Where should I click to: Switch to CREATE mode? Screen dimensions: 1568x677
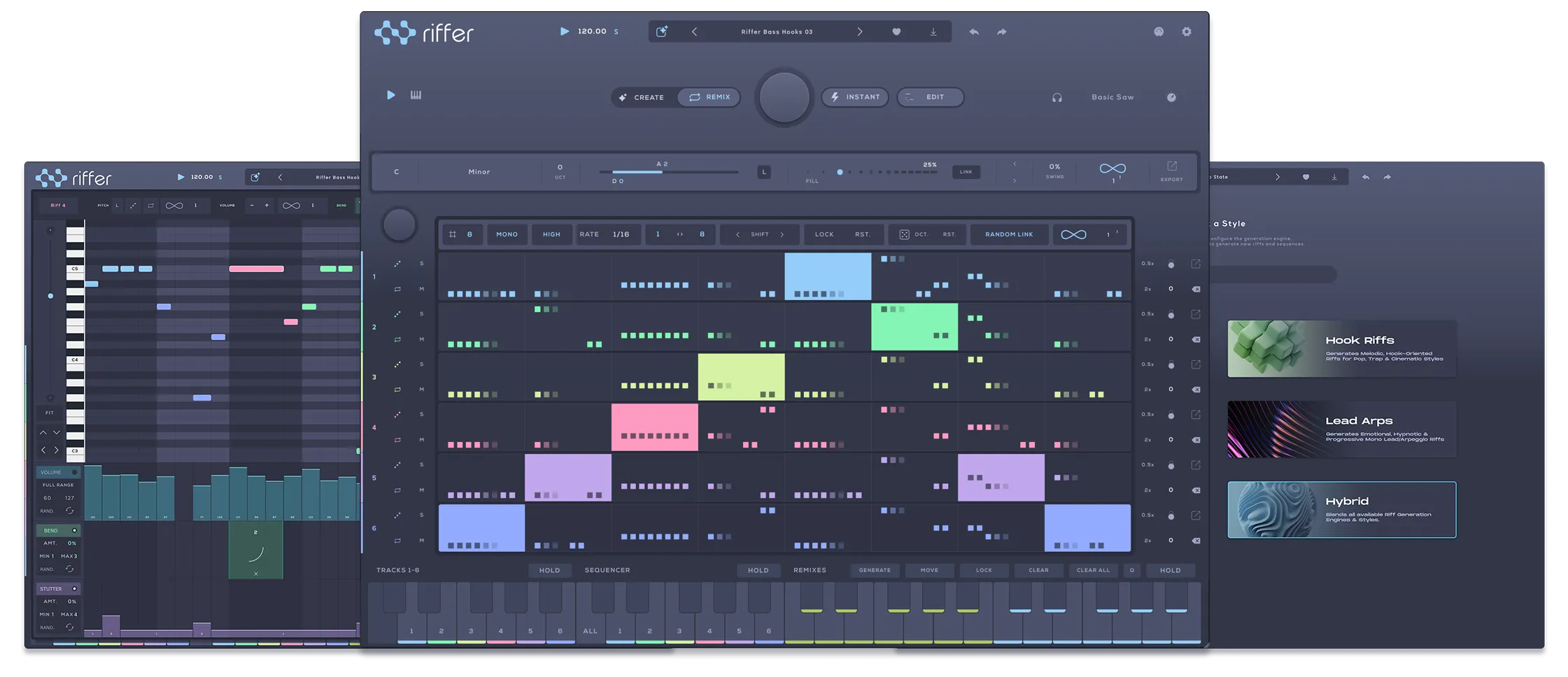642,98
